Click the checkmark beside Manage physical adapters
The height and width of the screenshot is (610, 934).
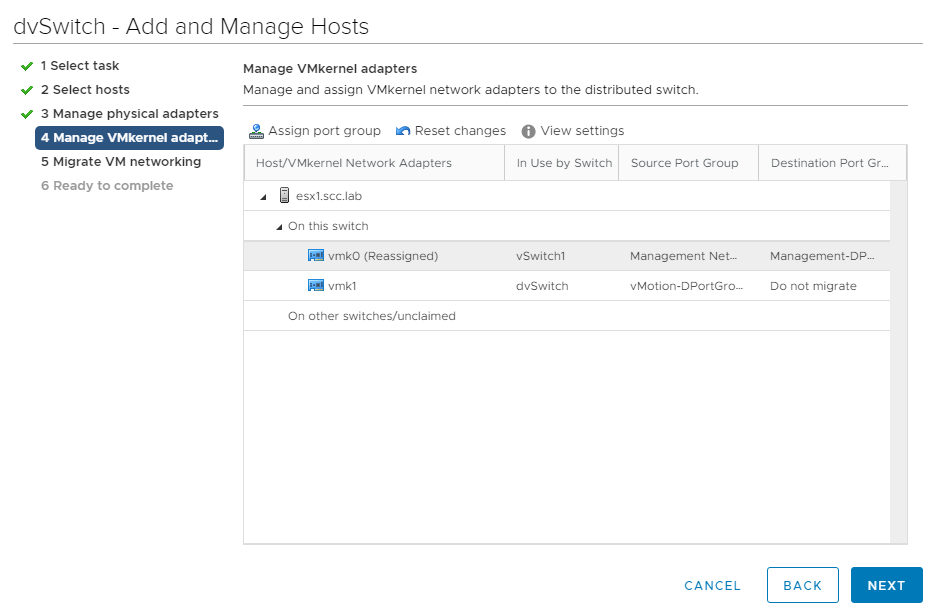pos(24,113)
